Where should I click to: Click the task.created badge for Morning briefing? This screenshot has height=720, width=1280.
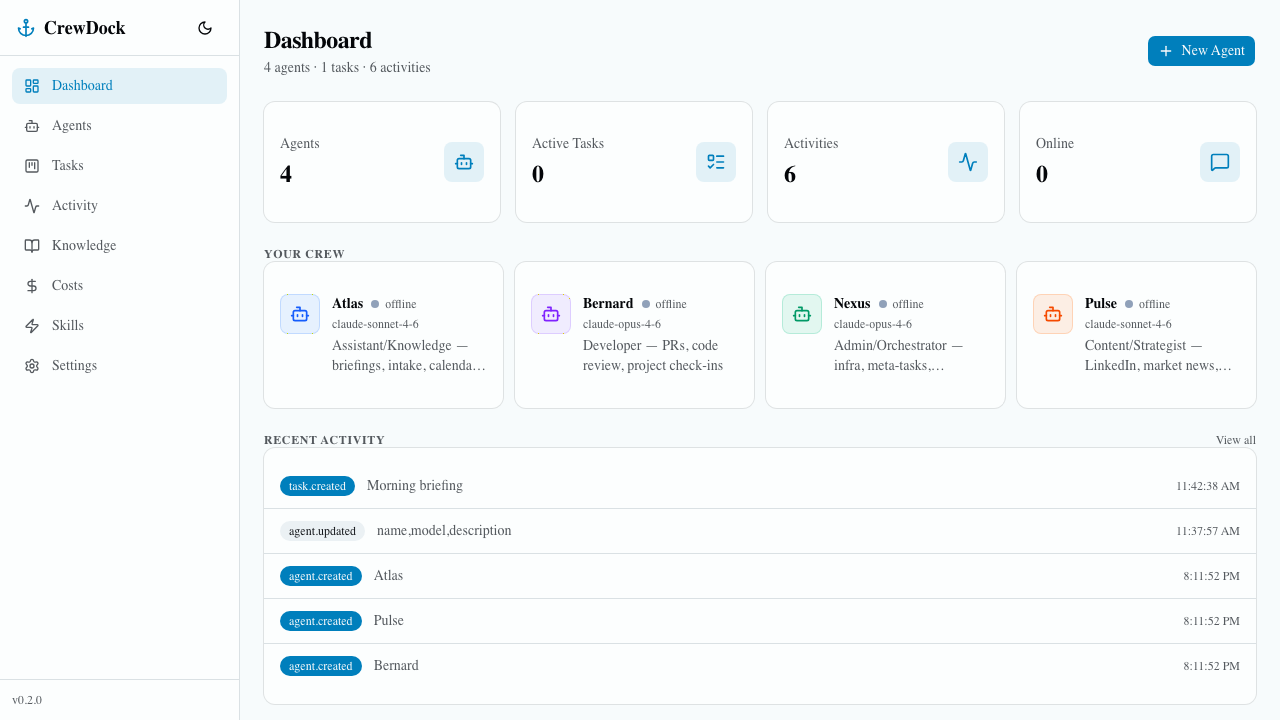pos(317,486)
